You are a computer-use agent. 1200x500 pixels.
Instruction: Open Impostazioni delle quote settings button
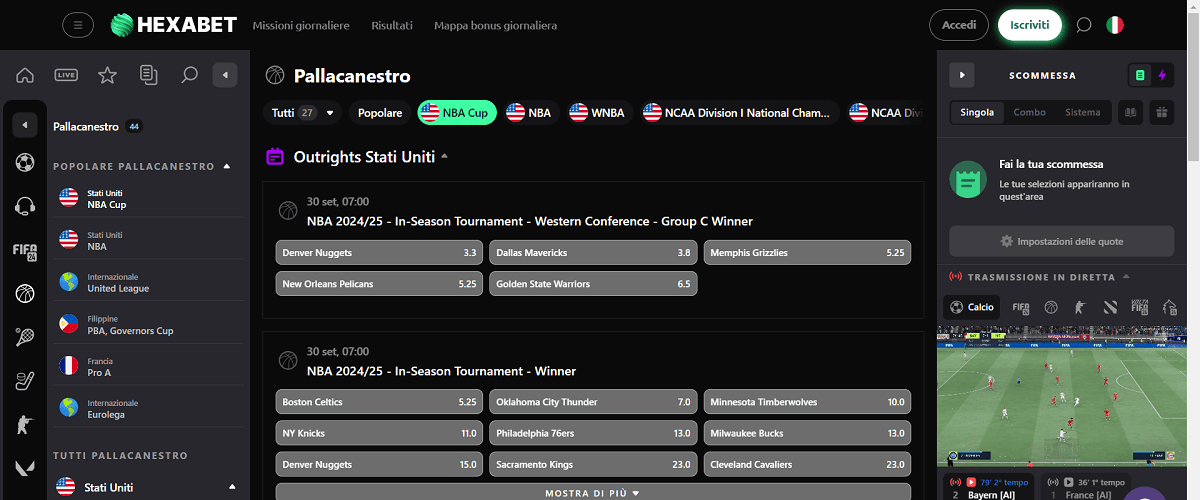[1061, 241]
